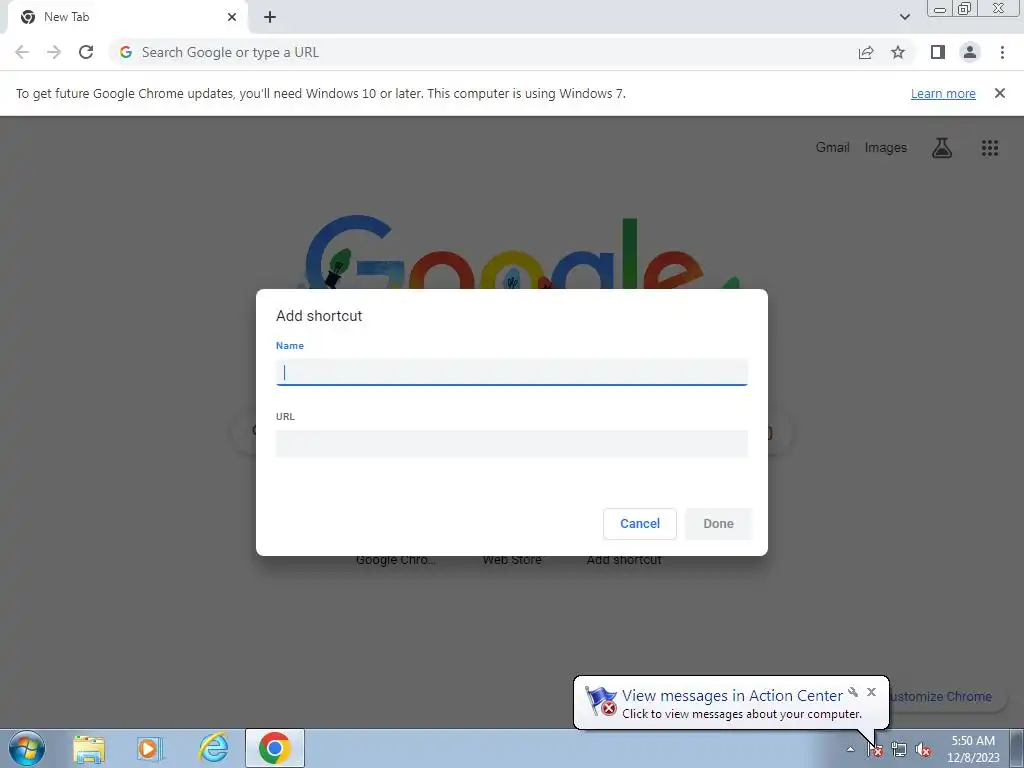The height and width of the screenshot is (768, 1024).
Task: Click the Action Center flag tray icon
Action: pos(874,750)
